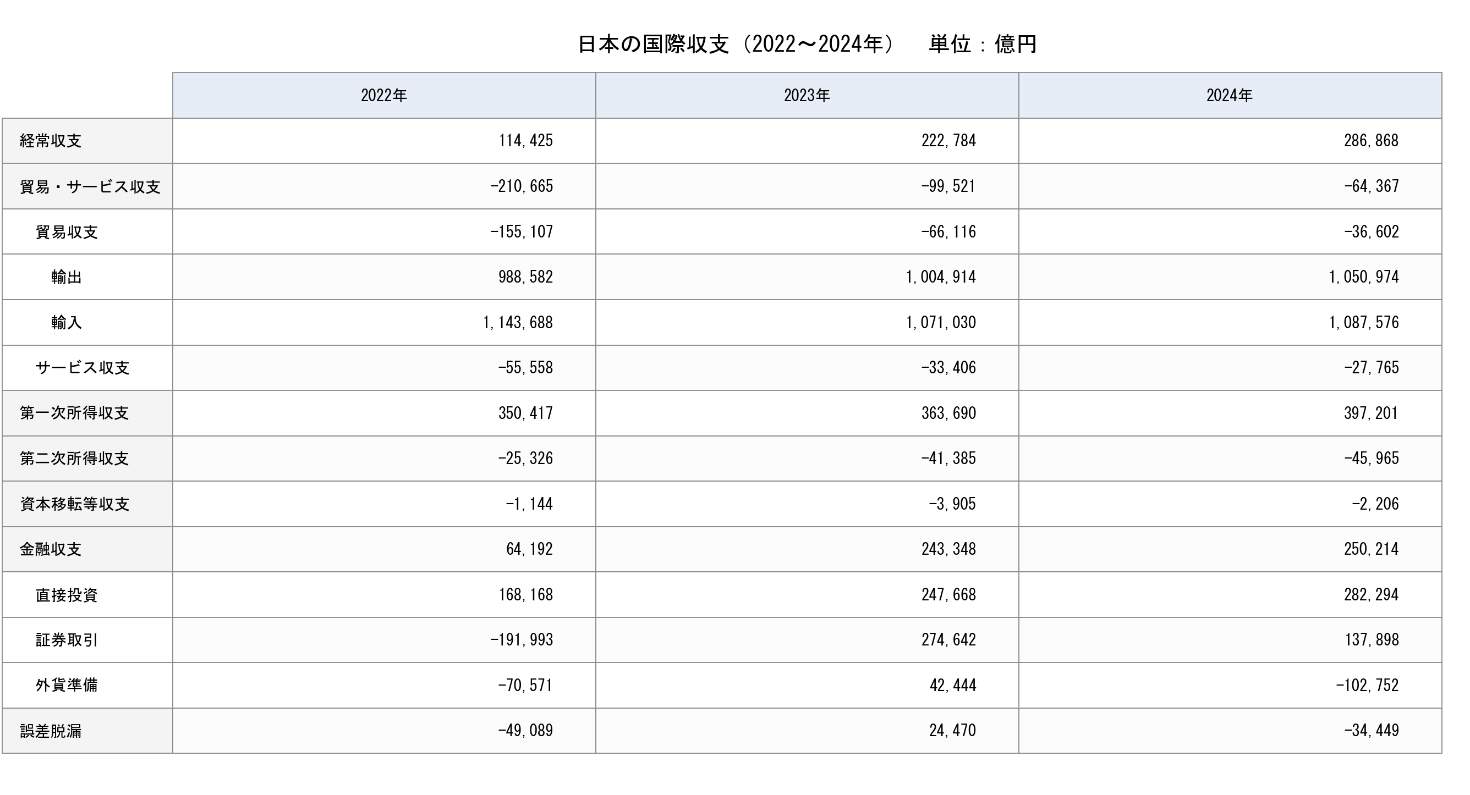This screenshot has height=795, width=1470.
Task: Click the 誤差脱漏 row label
Action: click(x=51, y=731)
